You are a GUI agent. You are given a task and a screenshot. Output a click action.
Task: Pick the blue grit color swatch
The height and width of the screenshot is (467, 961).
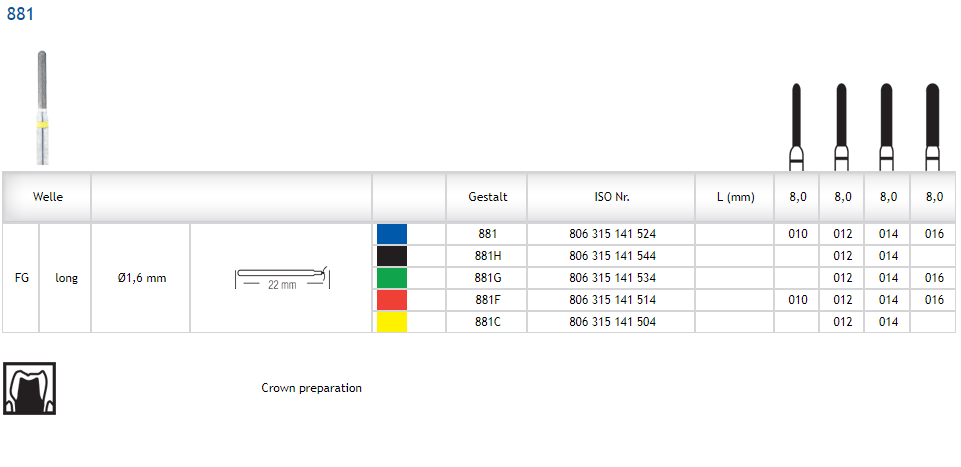click(392, 234)
